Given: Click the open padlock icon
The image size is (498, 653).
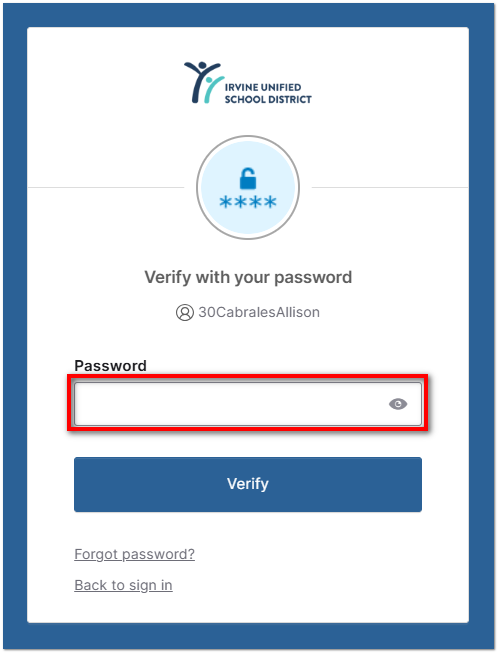Looking at the screenshot, I should (248, 178).
